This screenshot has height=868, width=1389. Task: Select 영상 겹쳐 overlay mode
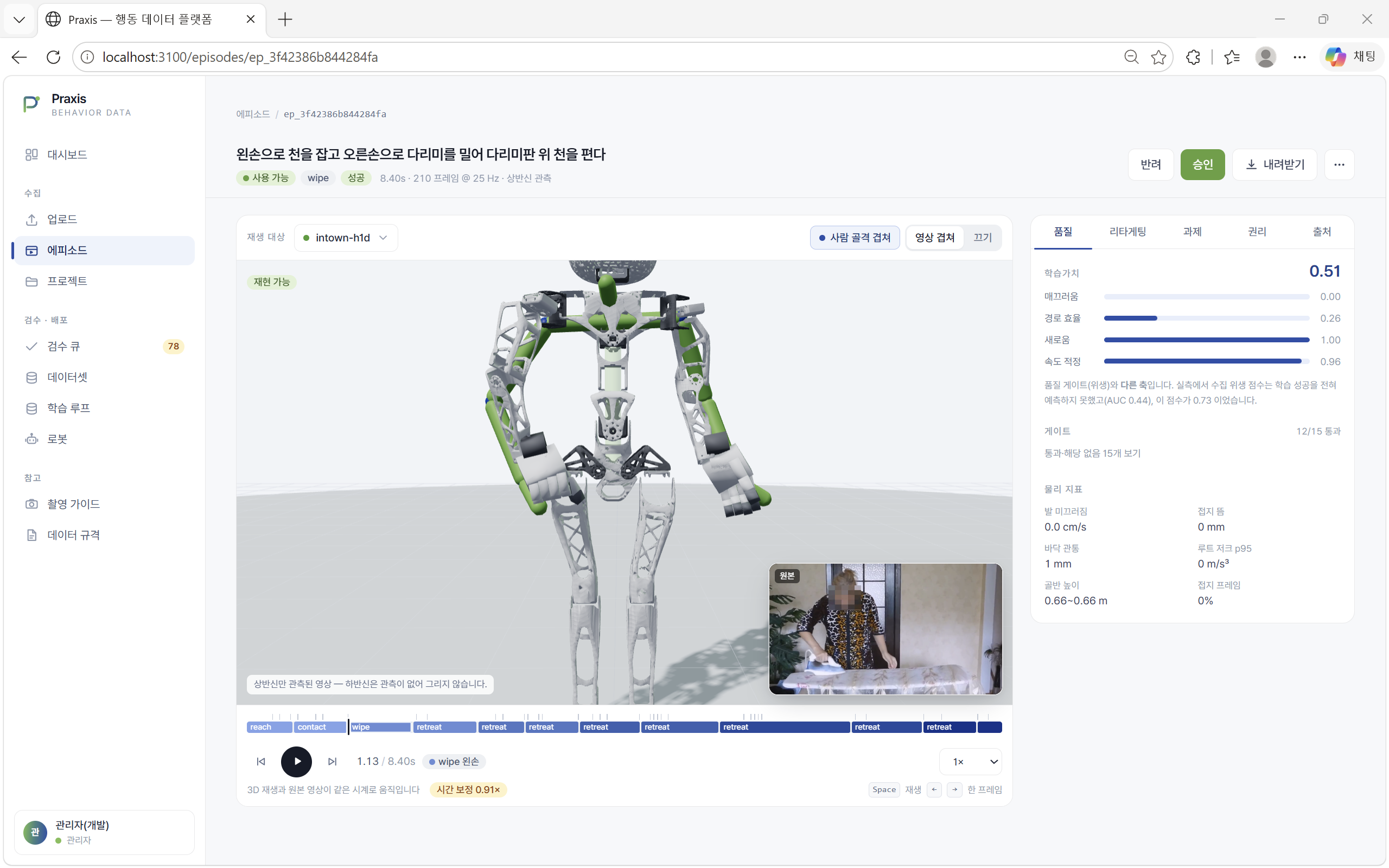(934, 238)
